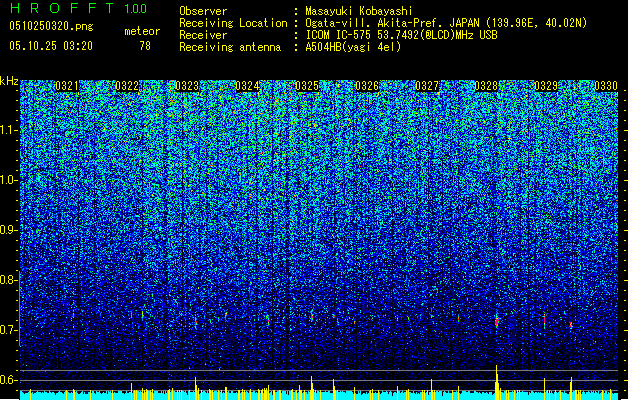Click the Receiving Location label
The width and height of the screenshot is (629, 400).
[x=233, y=23]
